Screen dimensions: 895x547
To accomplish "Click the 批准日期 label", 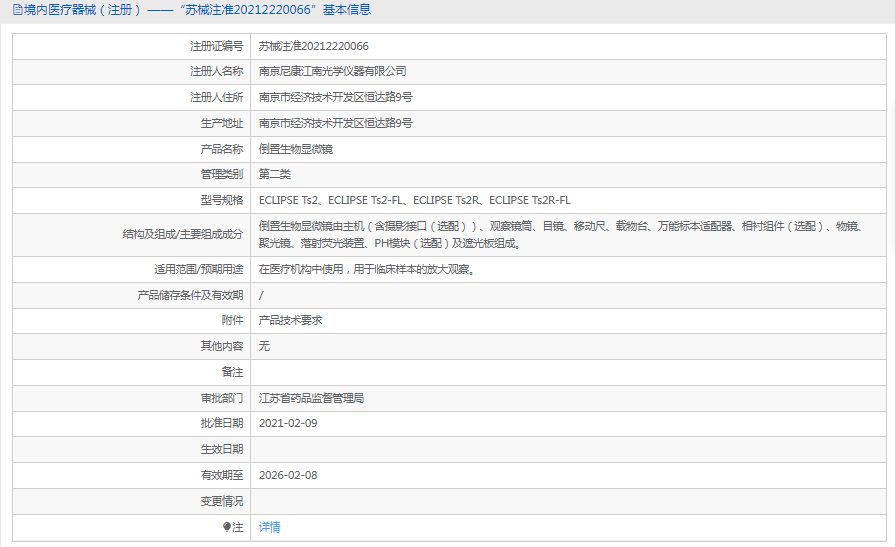I will (221, 423).
